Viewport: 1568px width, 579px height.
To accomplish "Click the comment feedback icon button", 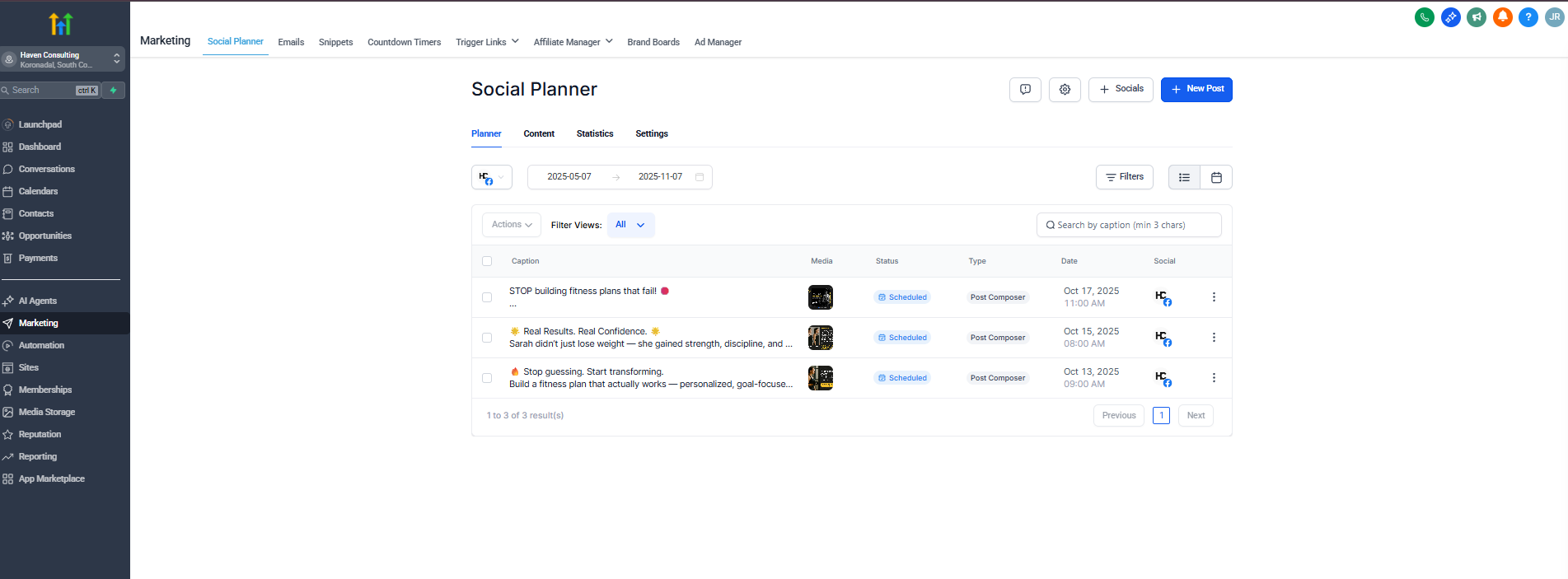I will coord(1025,90).
